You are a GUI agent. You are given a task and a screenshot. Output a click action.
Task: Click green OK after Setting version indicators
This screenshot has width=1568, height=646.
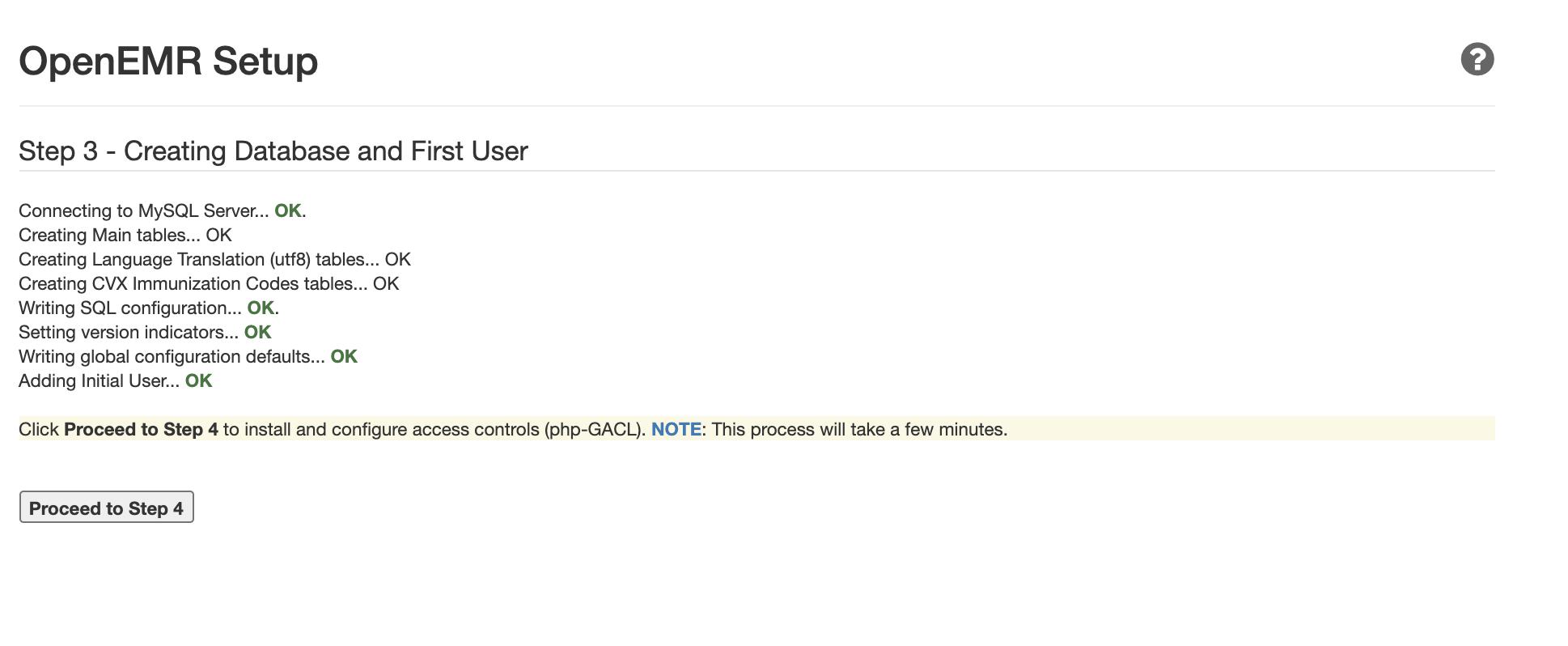[257, 333]
